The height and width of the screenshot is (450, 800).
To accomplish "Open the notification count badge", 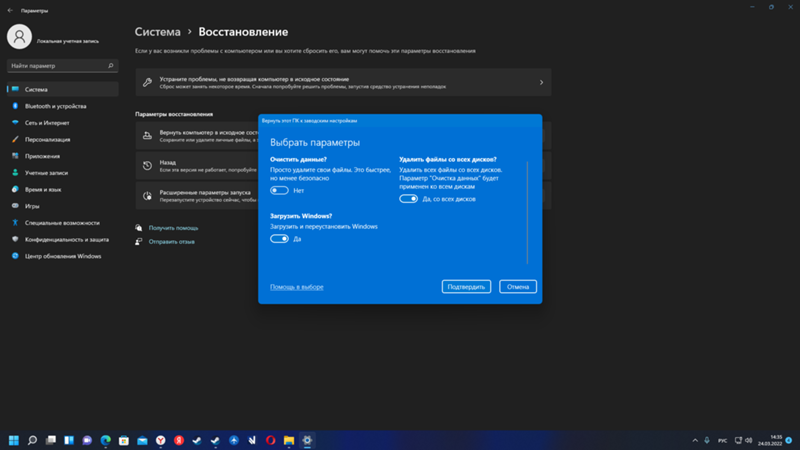I will pos(789,440).
